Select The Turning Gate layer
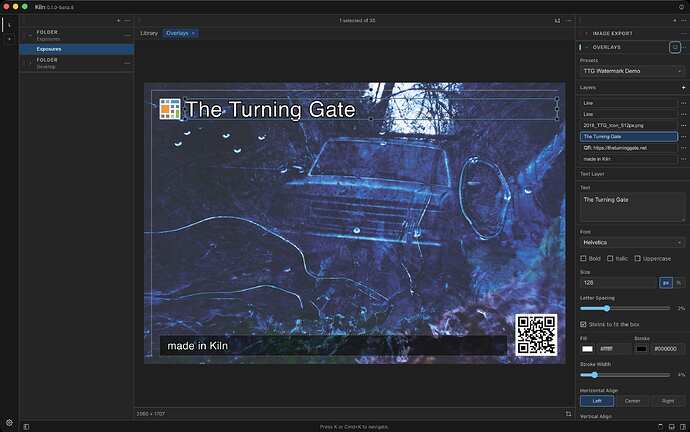The width and height of the screenshot is (690, 432). 628,137
